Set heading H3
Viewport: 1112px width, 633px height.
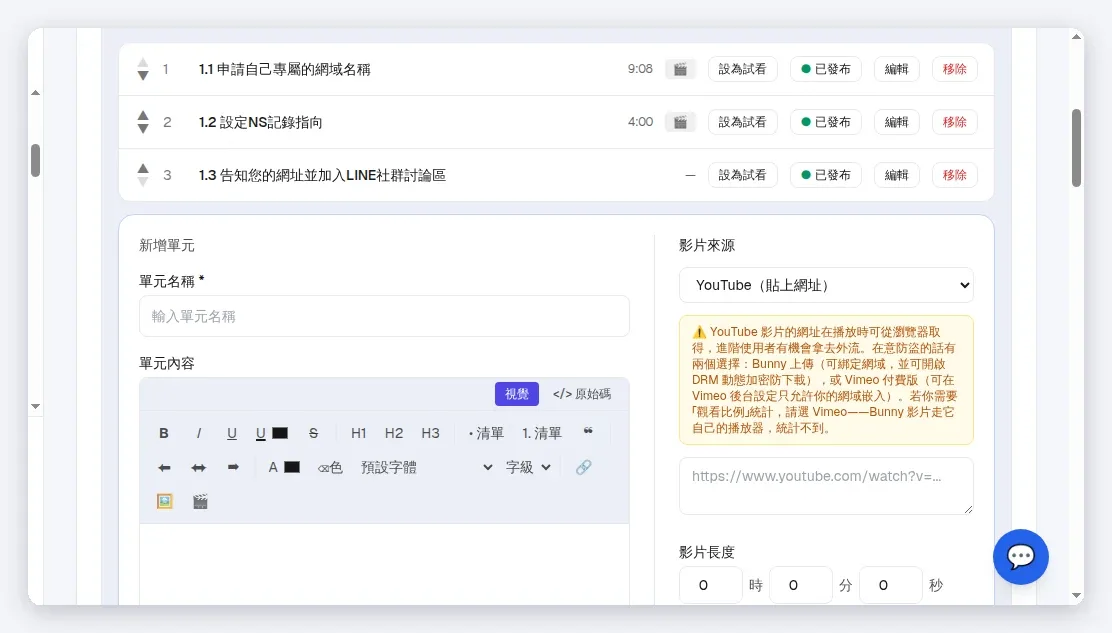pos(430,433)
